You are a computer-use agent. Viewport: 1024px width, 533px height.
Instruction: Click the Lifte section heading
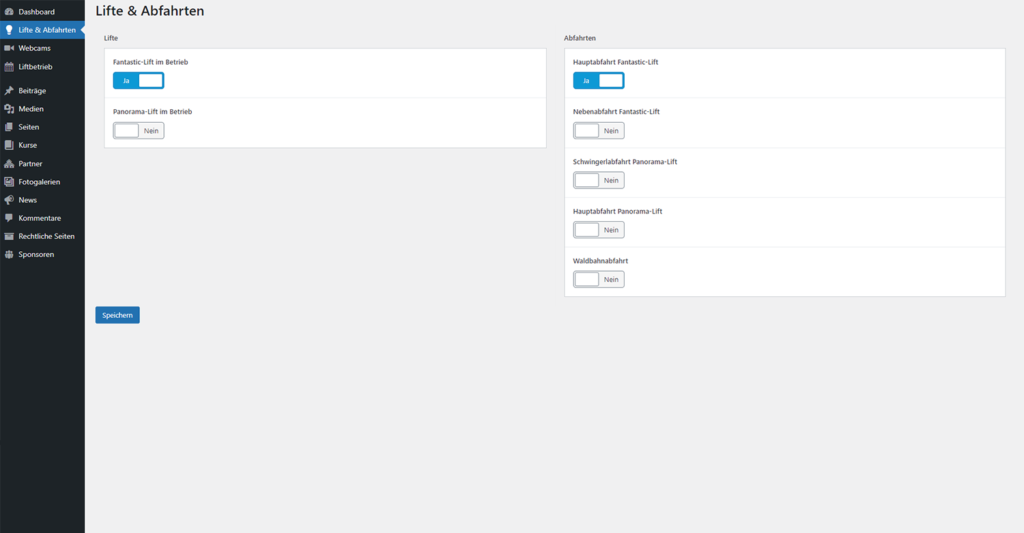[111, 38]
